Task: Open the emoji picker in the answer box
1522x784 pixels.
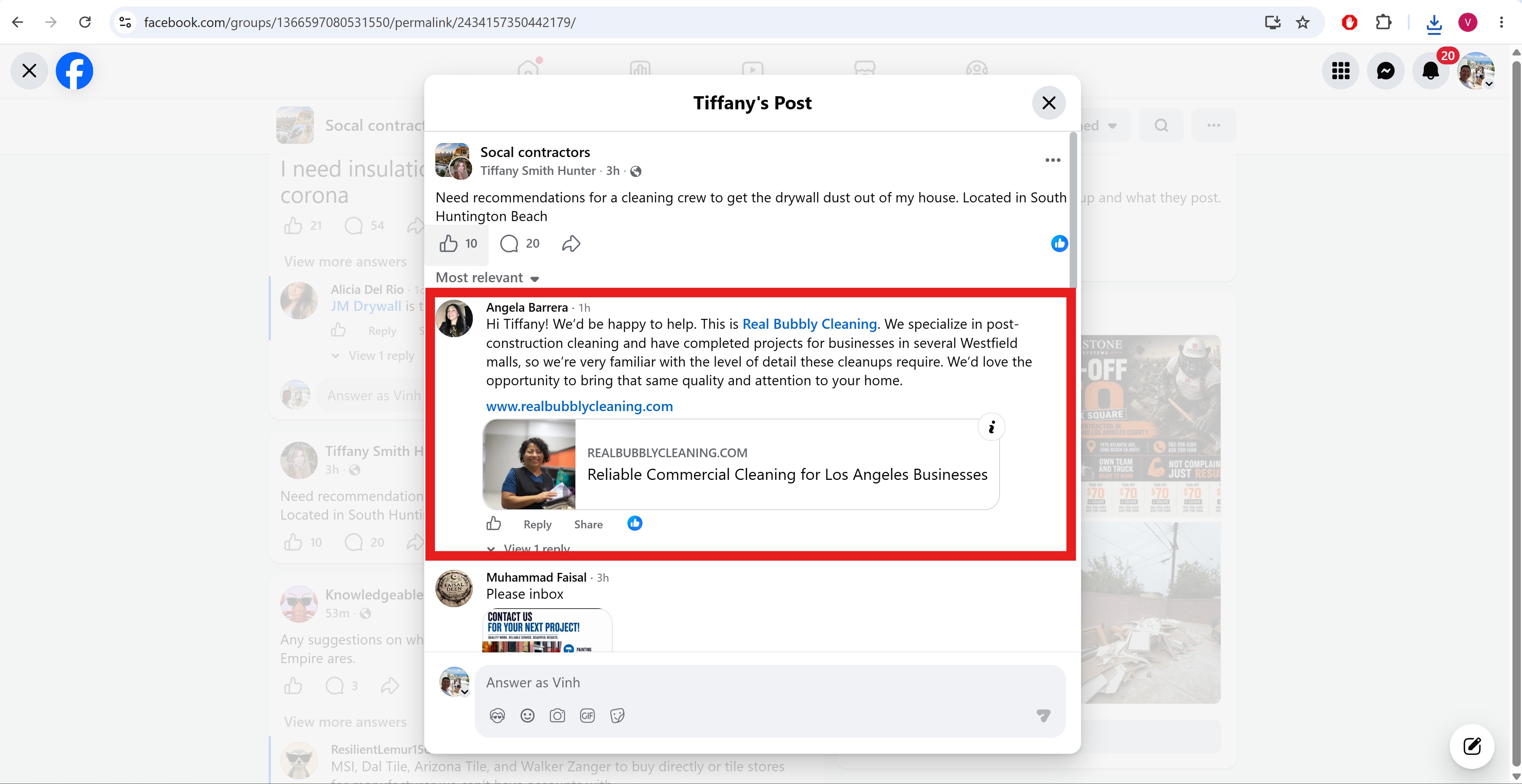Action: click(527, 716)
